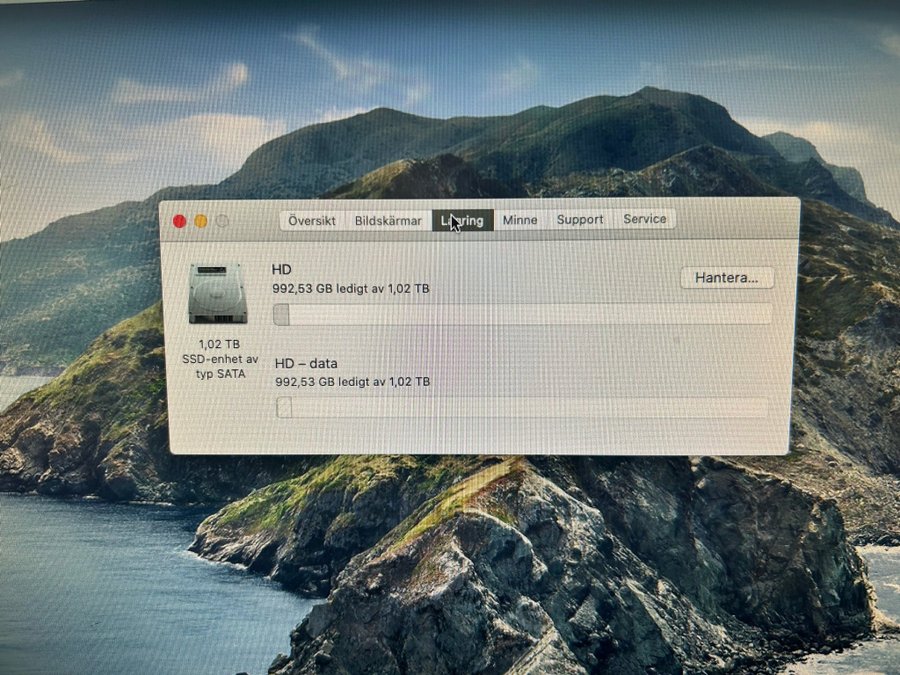The image size is (900, 675).
Task: Minimize the window with the yellow button
Action: pos(201,221)
